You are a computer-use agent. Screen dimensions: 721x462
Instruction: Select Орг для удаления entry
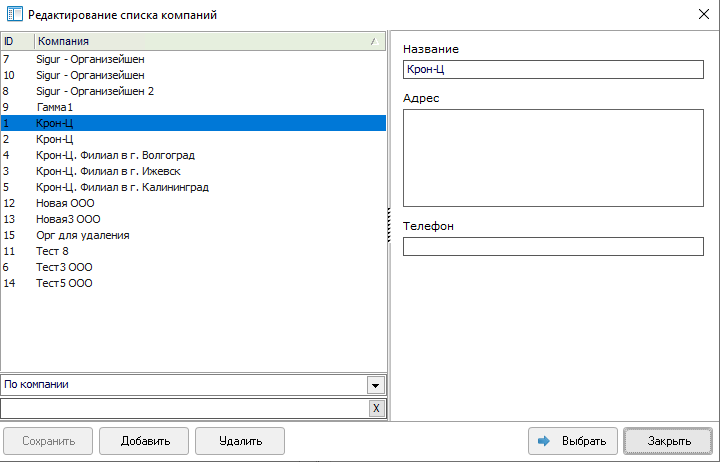coord(82,235)
